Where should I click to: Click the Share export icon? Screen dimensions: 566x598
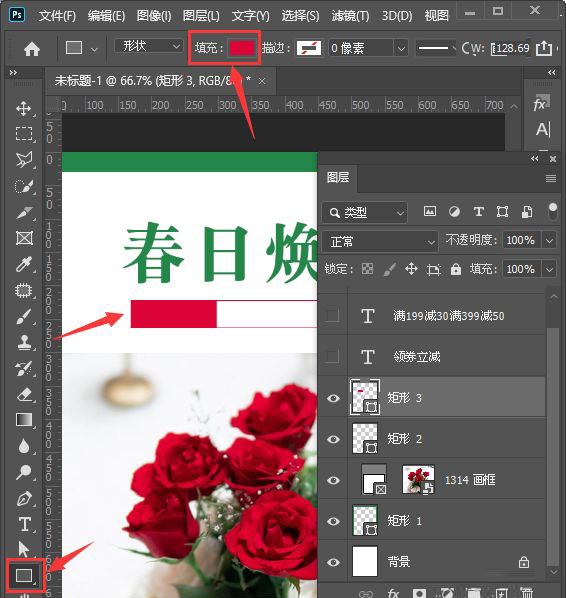543,48
